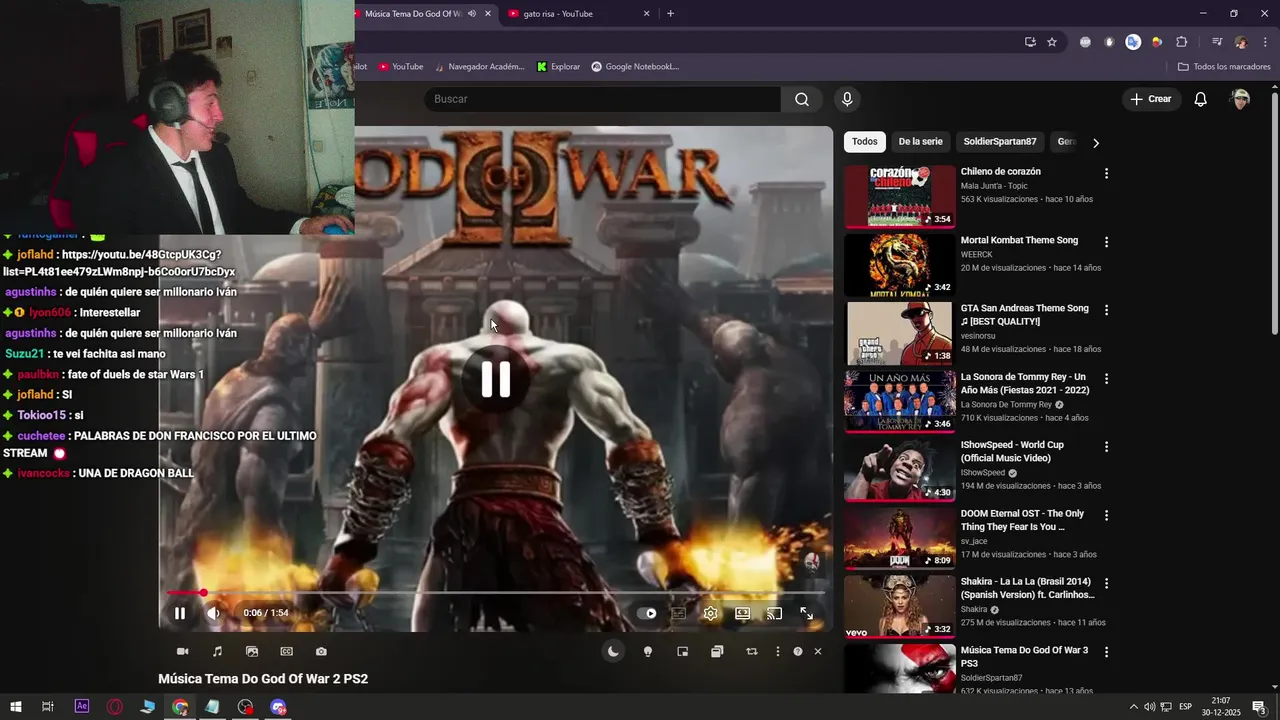The image size is (1280, 720).
Task: Bookmark this page with star icon
Action: tap(1052, 42)
